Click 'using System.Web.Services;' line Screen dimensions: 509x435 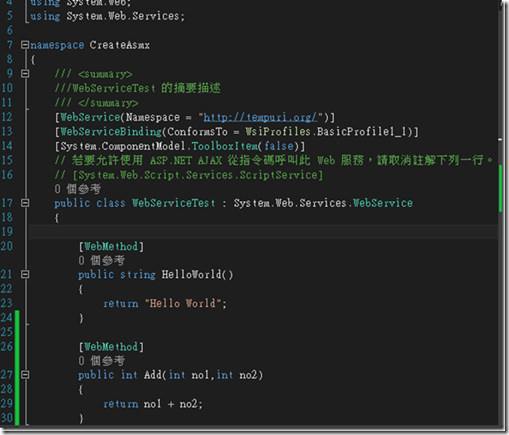click(x=107, y=16)
